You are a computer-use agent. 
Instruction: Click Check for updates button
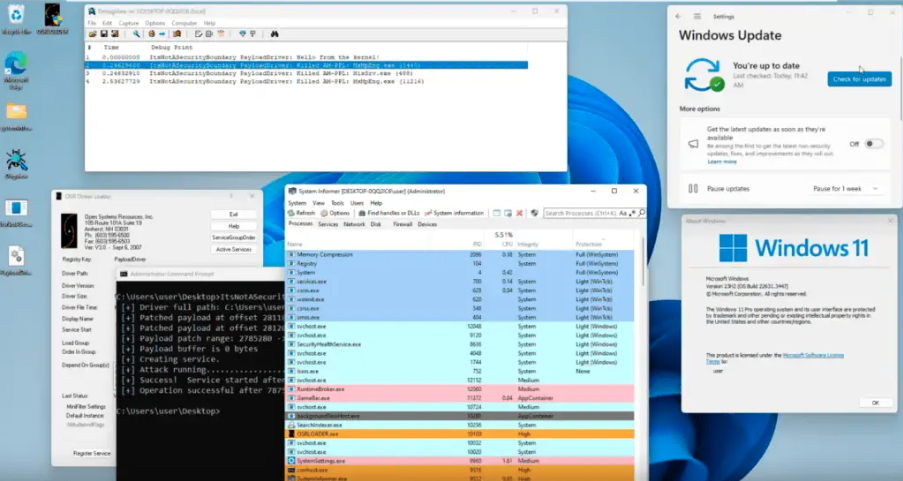(x=859, y=79)
